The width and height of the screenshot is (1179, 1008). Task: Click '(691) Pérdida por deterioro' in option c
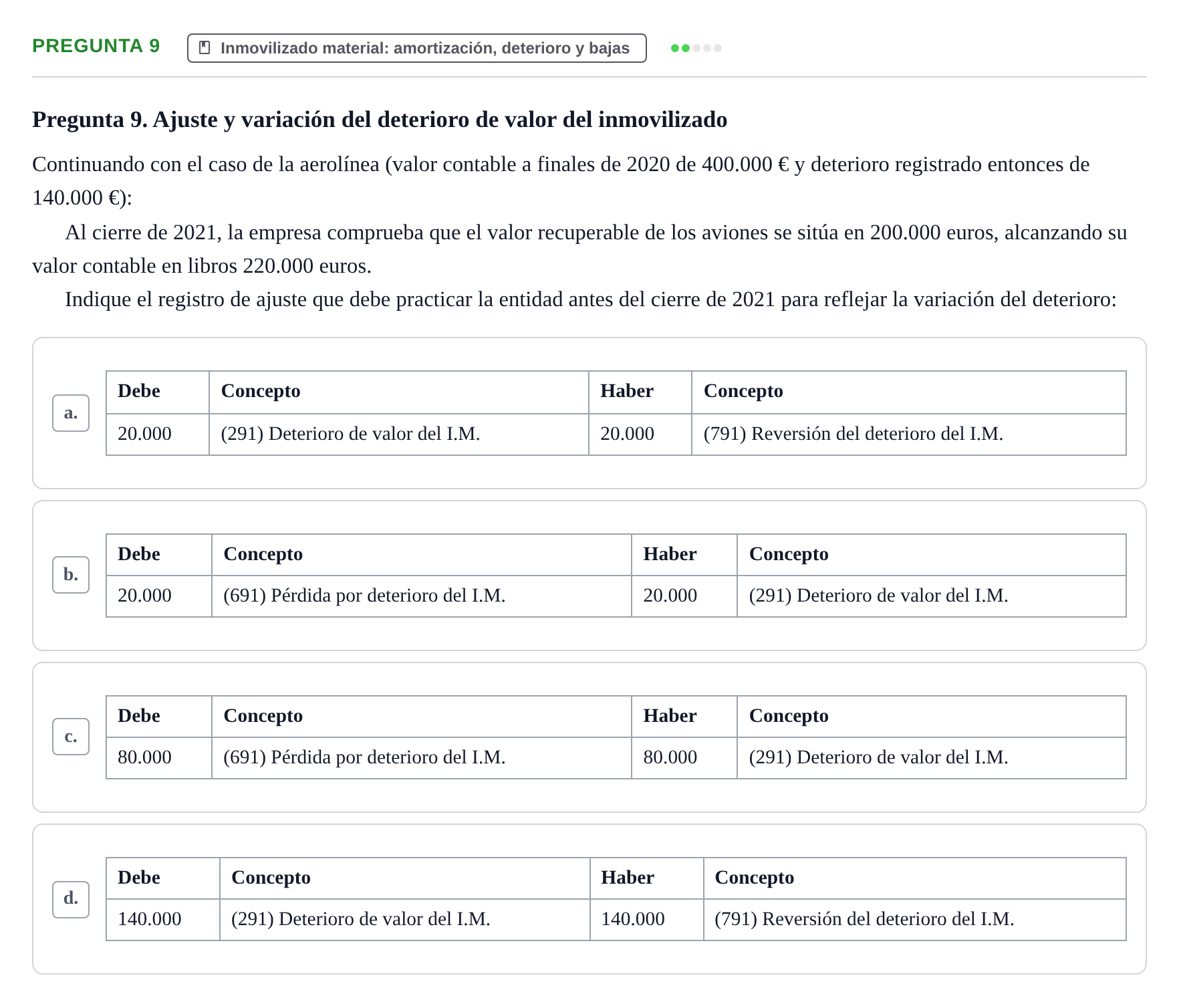coord(364,757)
